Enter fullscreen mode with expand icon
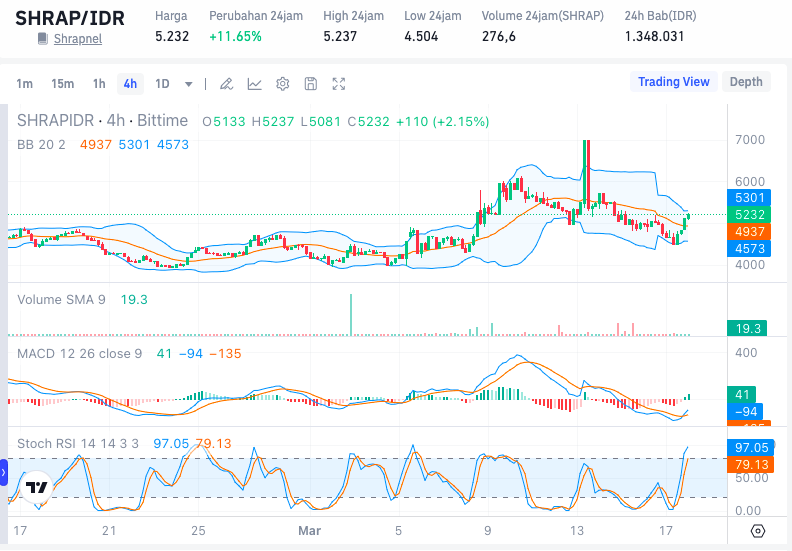The image size is (792, 551). (x=339, y=84)
